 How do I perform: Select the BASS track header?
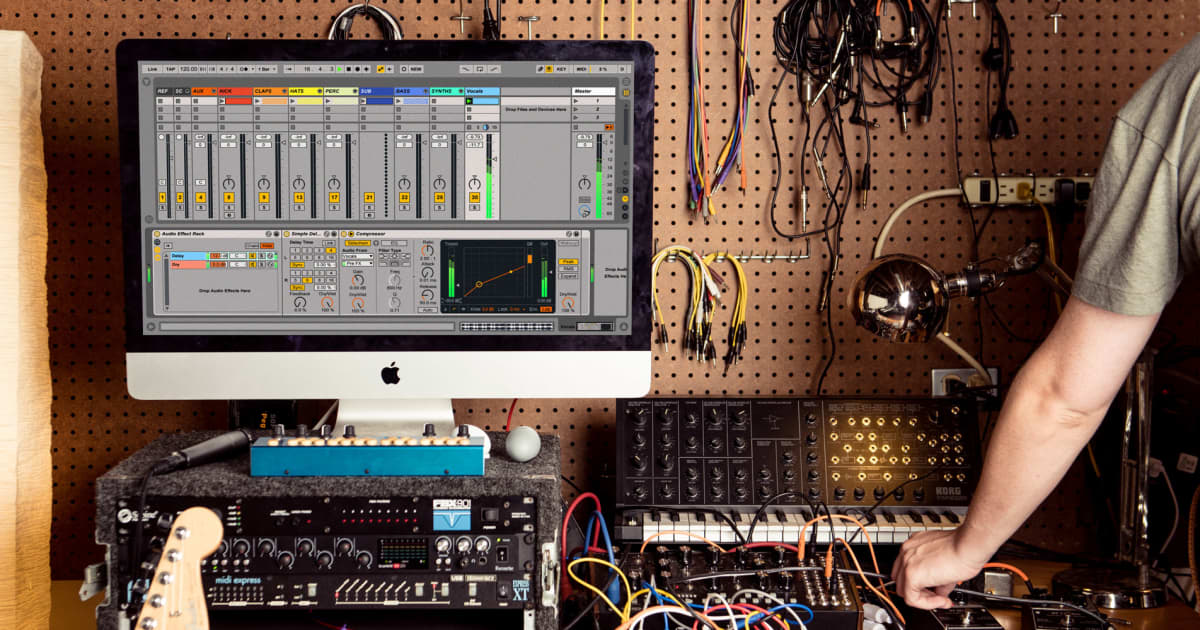click(x=402, y=89)
